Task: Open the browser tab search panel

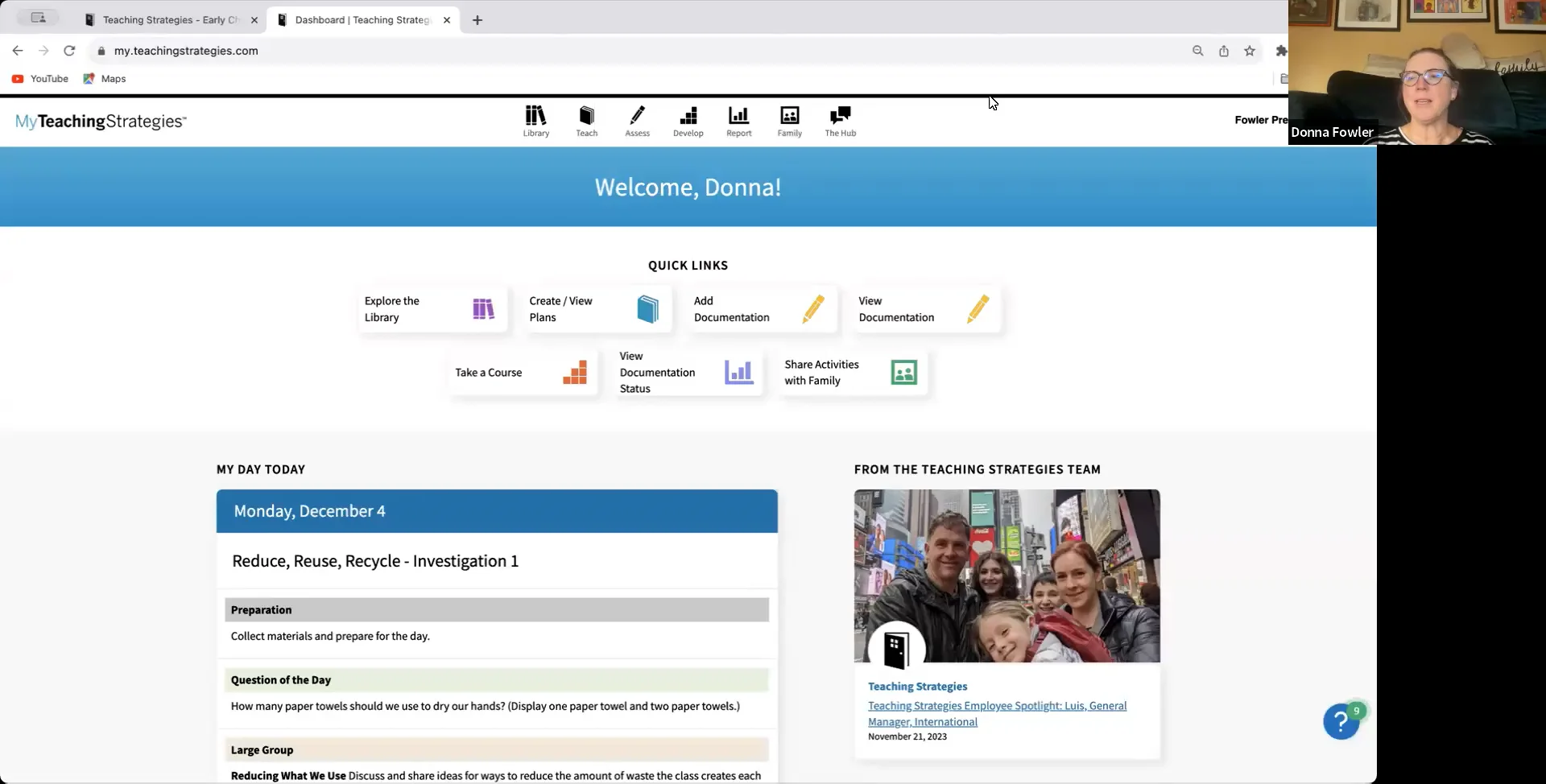Action: (37, 18)
